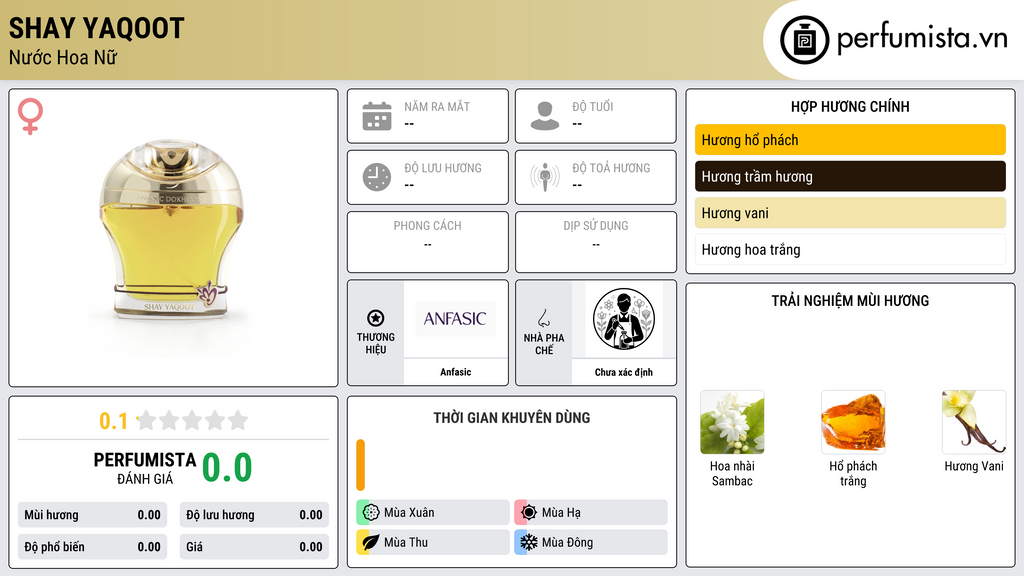The width and height of the screenshot is (1024, 576).
Task: Click the Mùa Hạ season label
Action: click(x=561, y=513)
